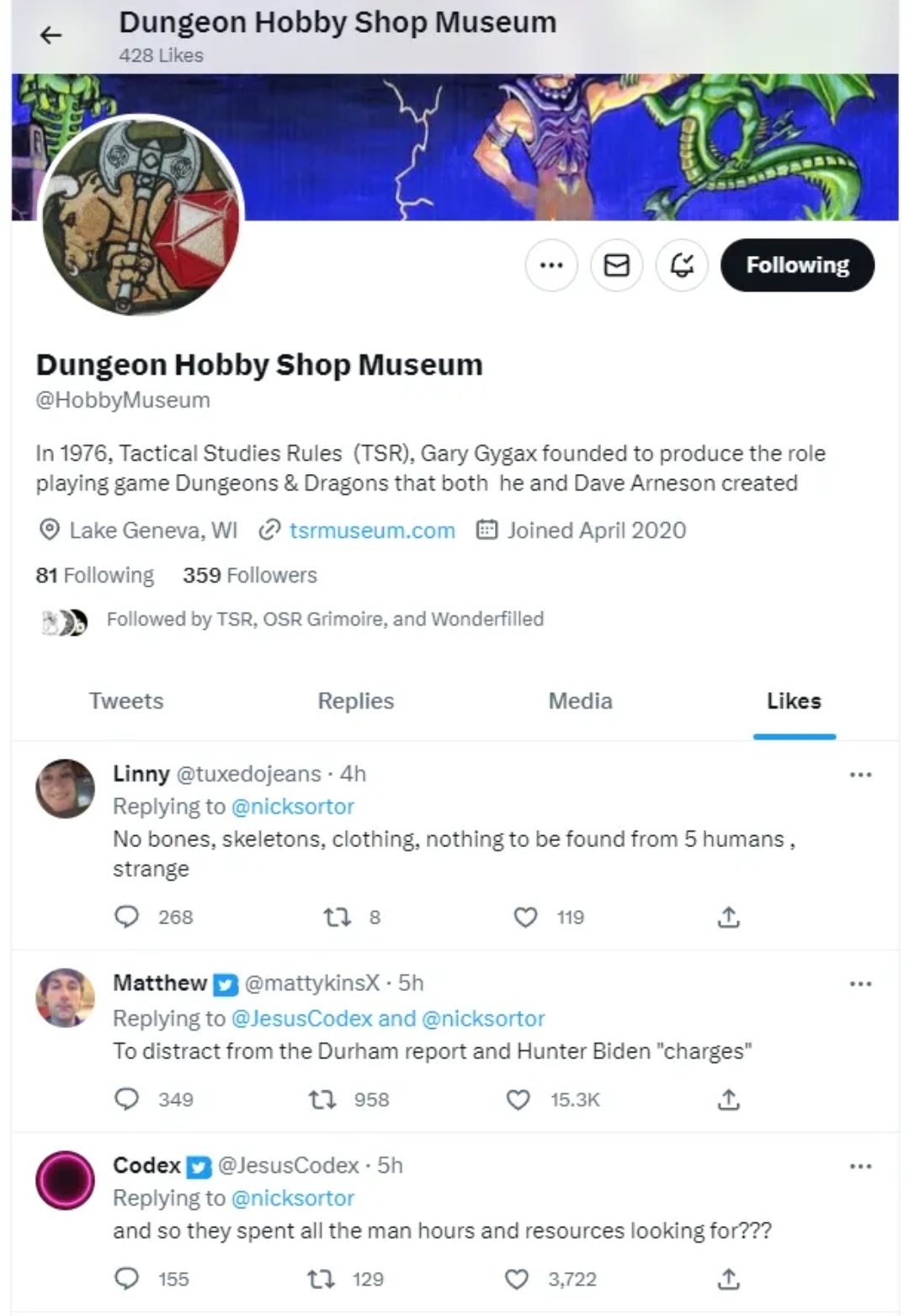The width and height of the screenshot is (909, 1316).
Task: Like Codex's tweet with 3,722 likes
Action: pyautogui.click(x=517, y=1280)
